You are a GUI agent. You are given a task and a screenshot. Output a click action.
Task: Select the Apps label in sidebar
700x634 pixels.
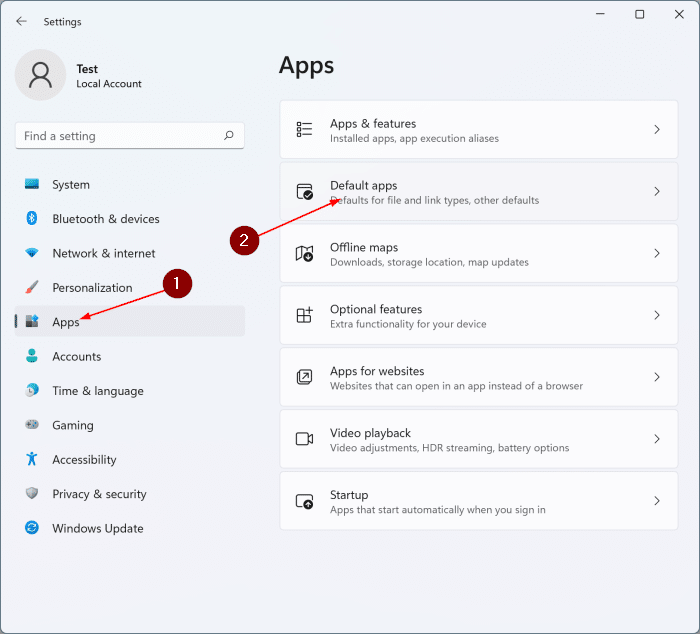[66, 322]
